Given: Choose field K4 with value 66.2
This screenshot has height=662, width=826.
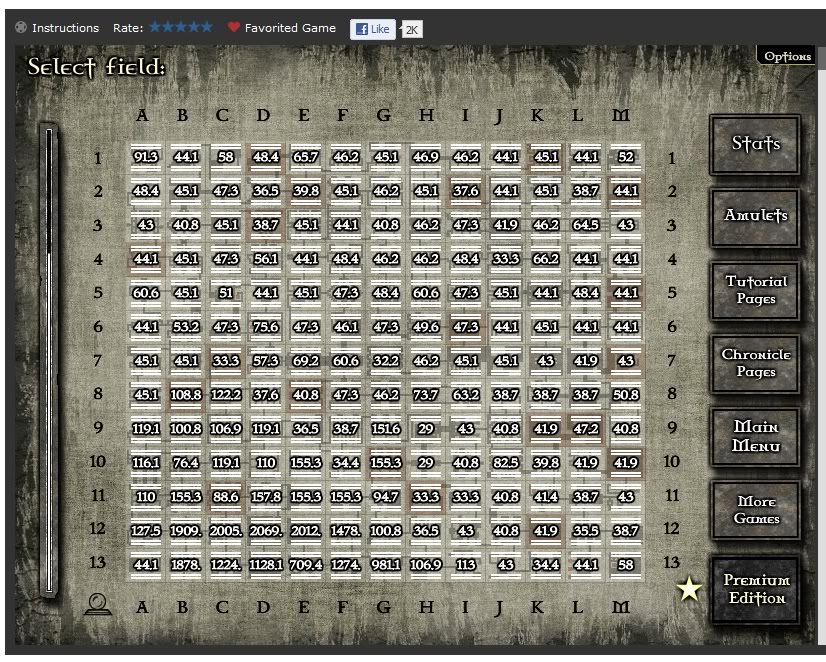Looking at the screenshot, I should click(546, 259).
